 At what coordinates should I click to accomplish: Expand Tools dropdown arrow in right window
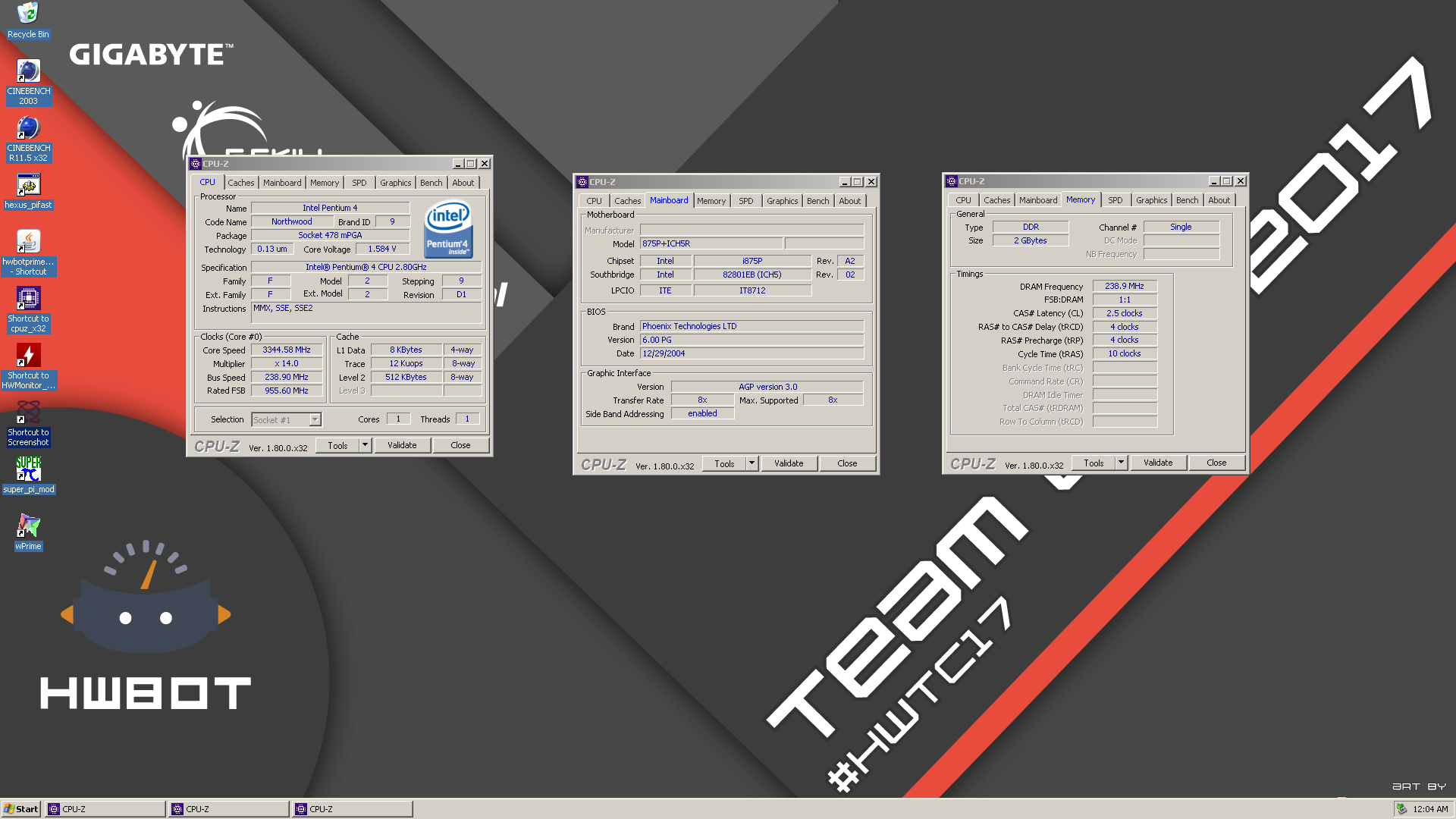coord(1122,463)
